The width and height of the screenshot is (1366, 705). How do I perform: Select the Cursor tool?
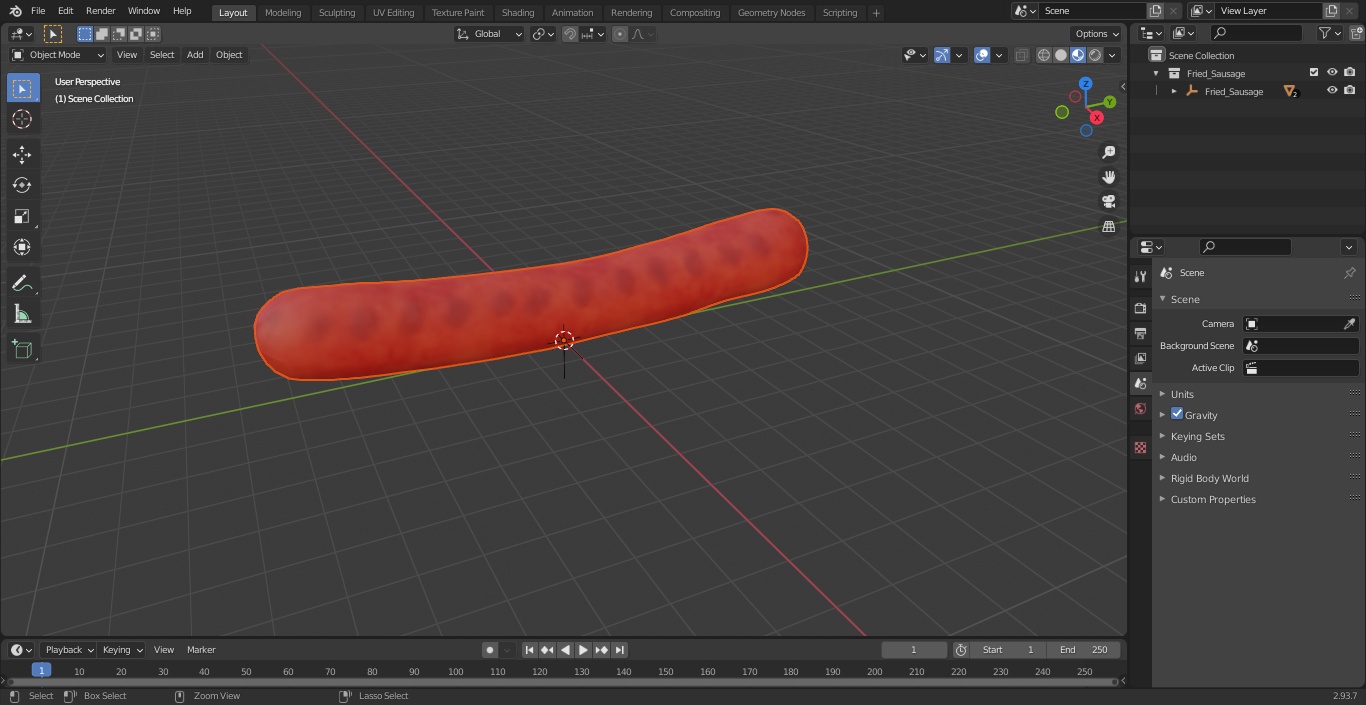23,119
